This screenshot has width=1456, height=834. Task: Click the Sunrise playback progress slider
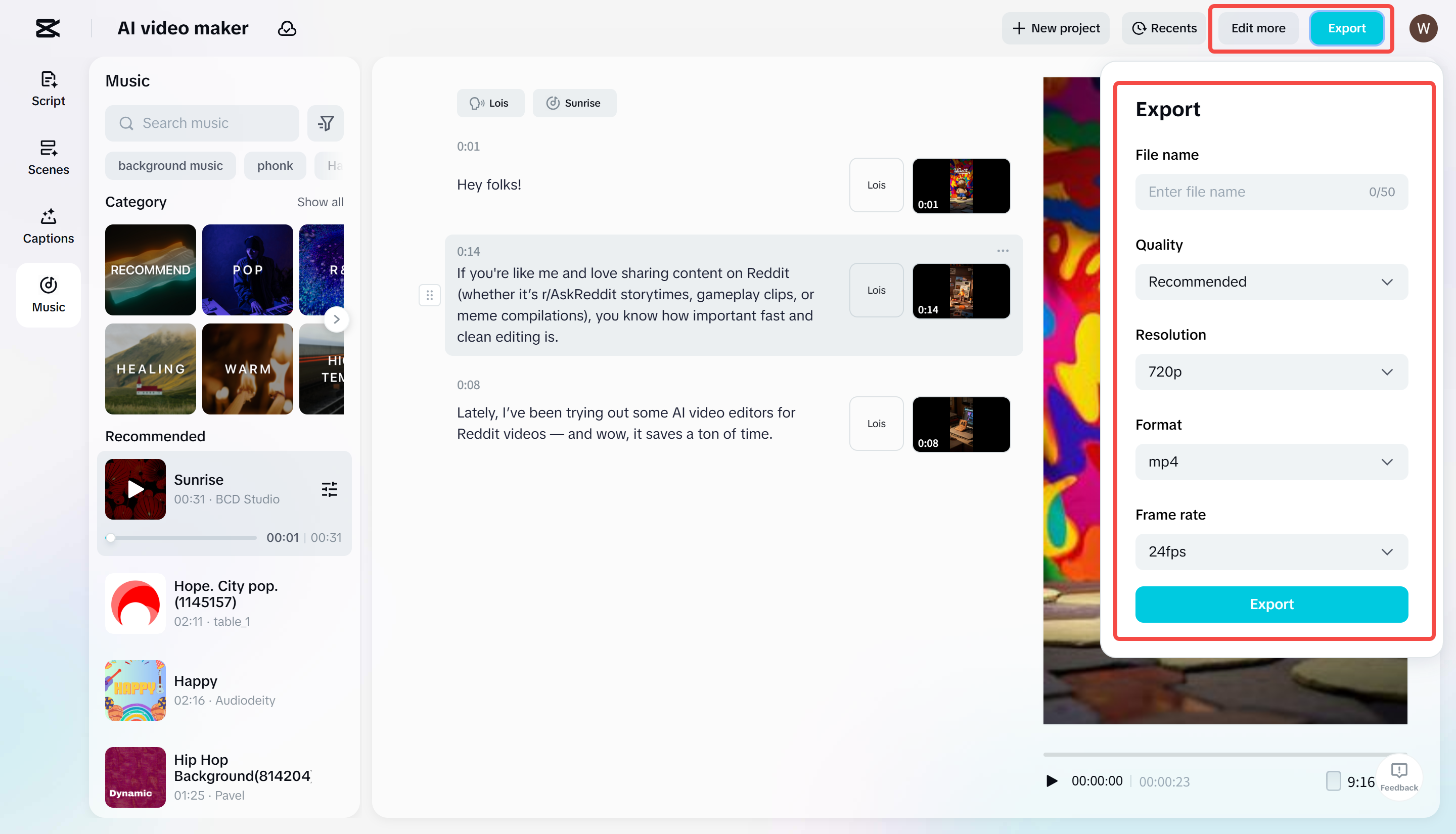pyautogui.click(x=180, y=537)
